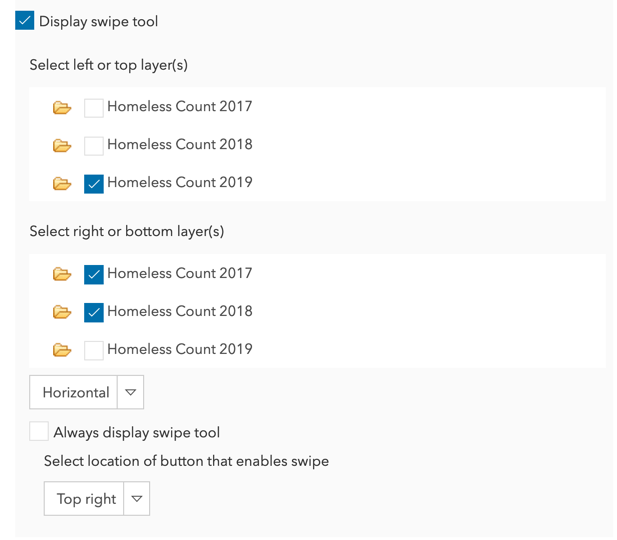Click folder icon beside Homeless Count 2019 in right/bottom layers
The image size is (617, 540).
pos(62,350)
